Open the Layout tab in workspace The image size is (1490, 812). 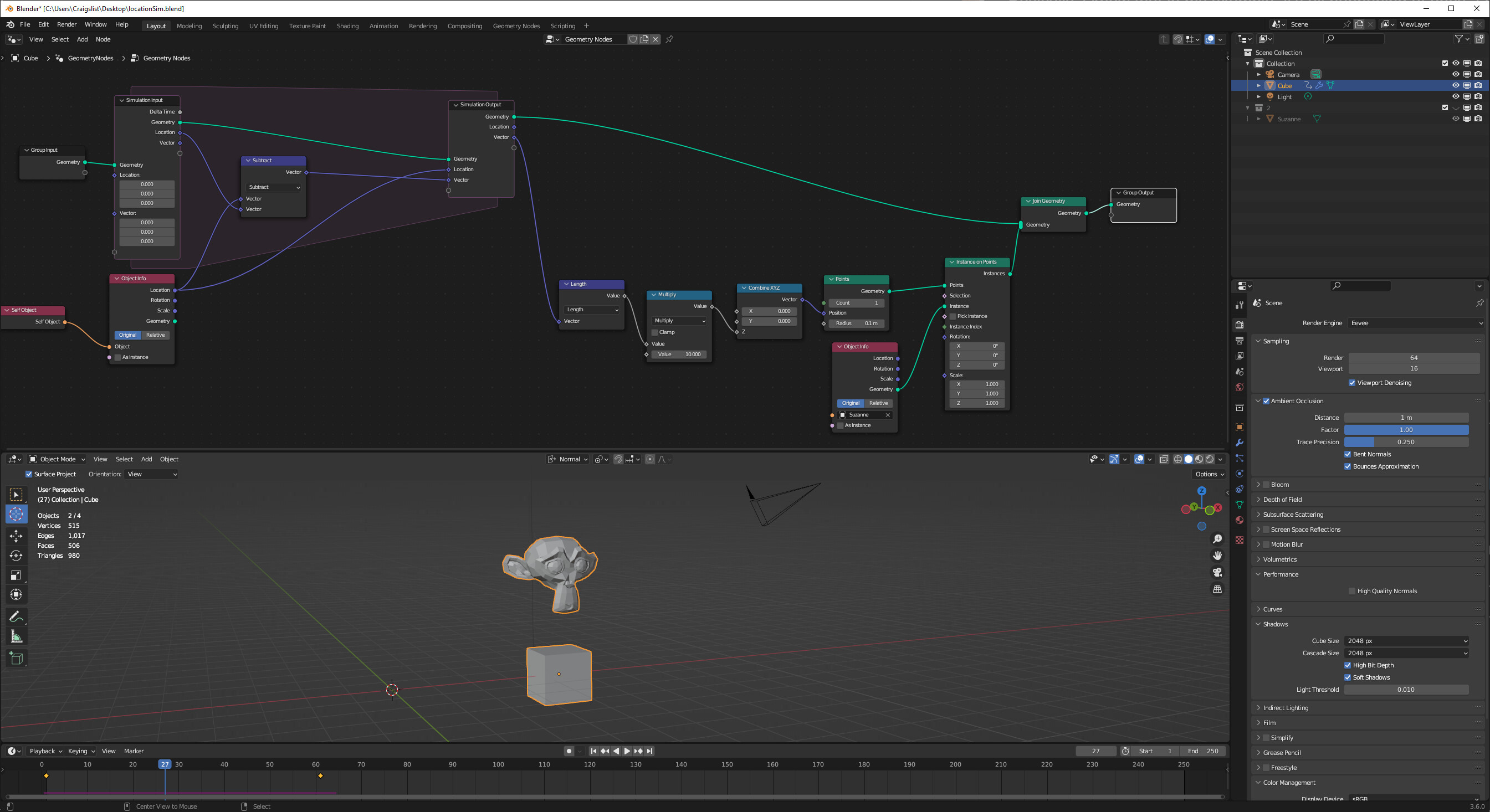[156, 24]
